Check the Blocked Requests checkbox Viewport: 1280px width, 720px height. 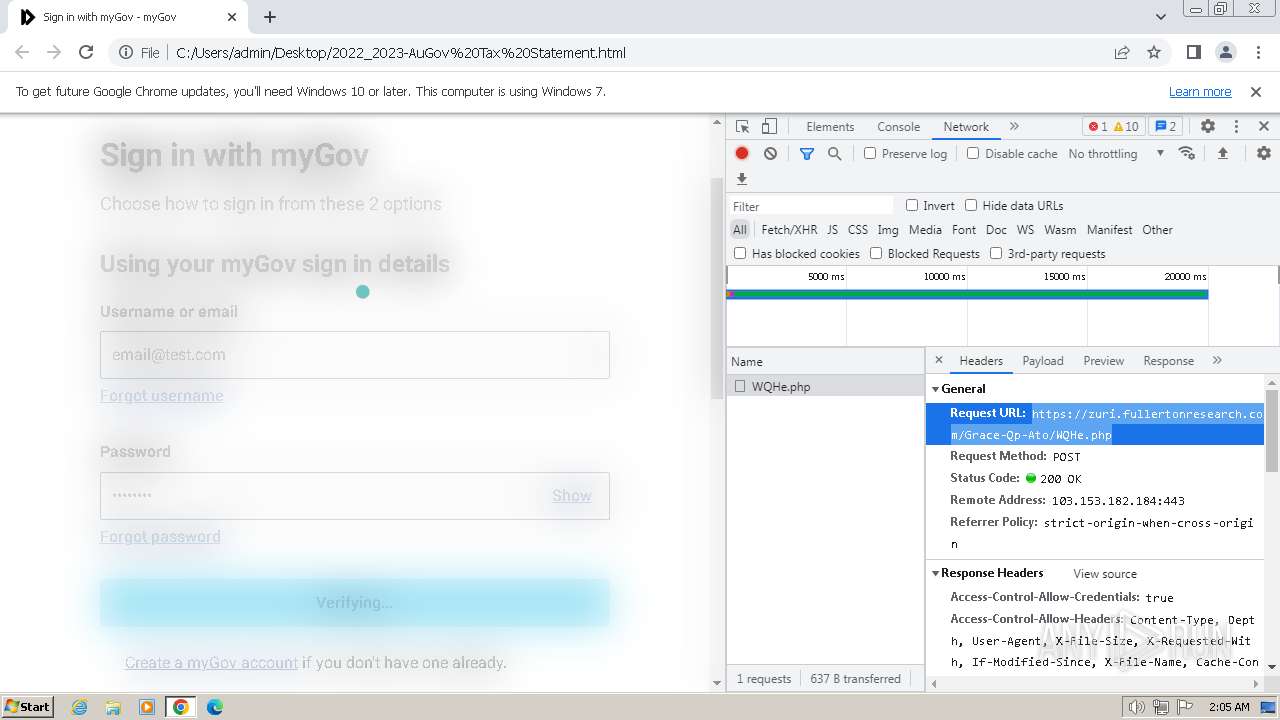click(876, 253)
